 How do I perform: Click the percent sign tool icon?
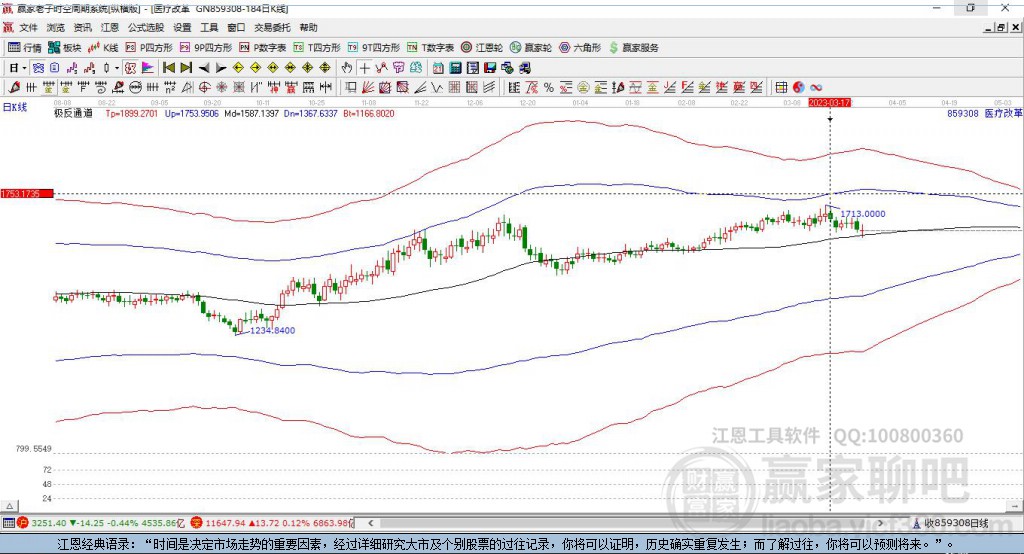pyautogui.click(x=549, y=87)
